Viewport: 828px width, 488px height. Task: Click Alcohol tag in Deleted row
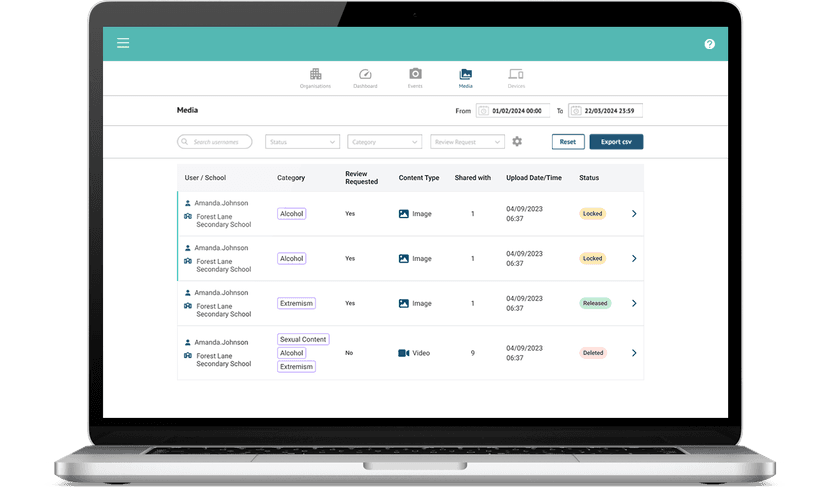coord(291,353)
